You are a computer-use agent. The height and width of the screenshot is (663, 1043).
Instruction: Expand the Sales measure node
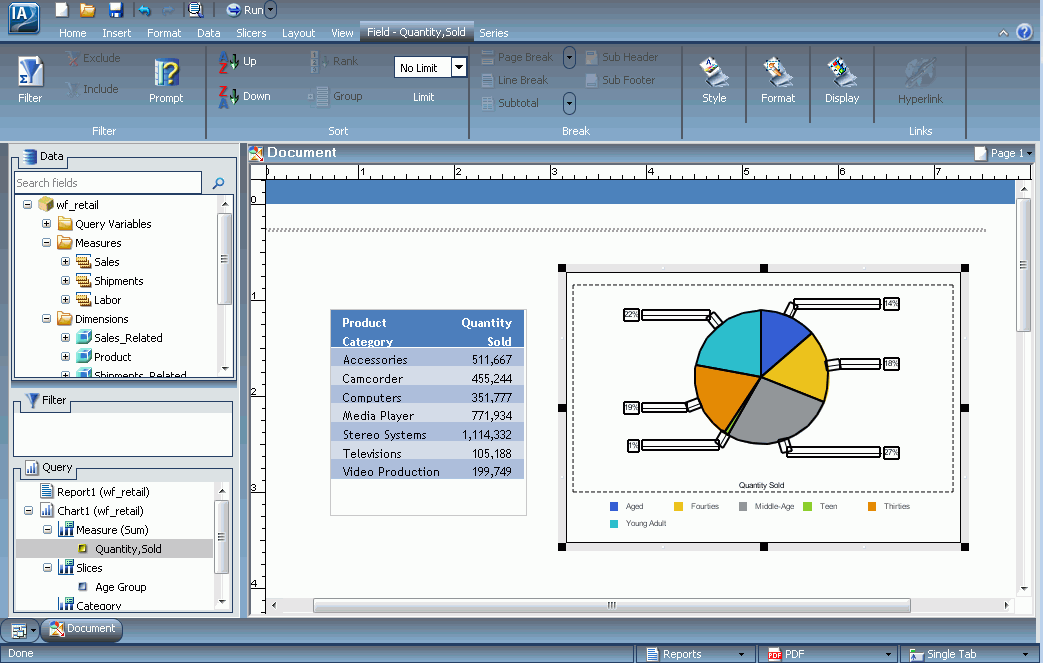tap(65, 262)
